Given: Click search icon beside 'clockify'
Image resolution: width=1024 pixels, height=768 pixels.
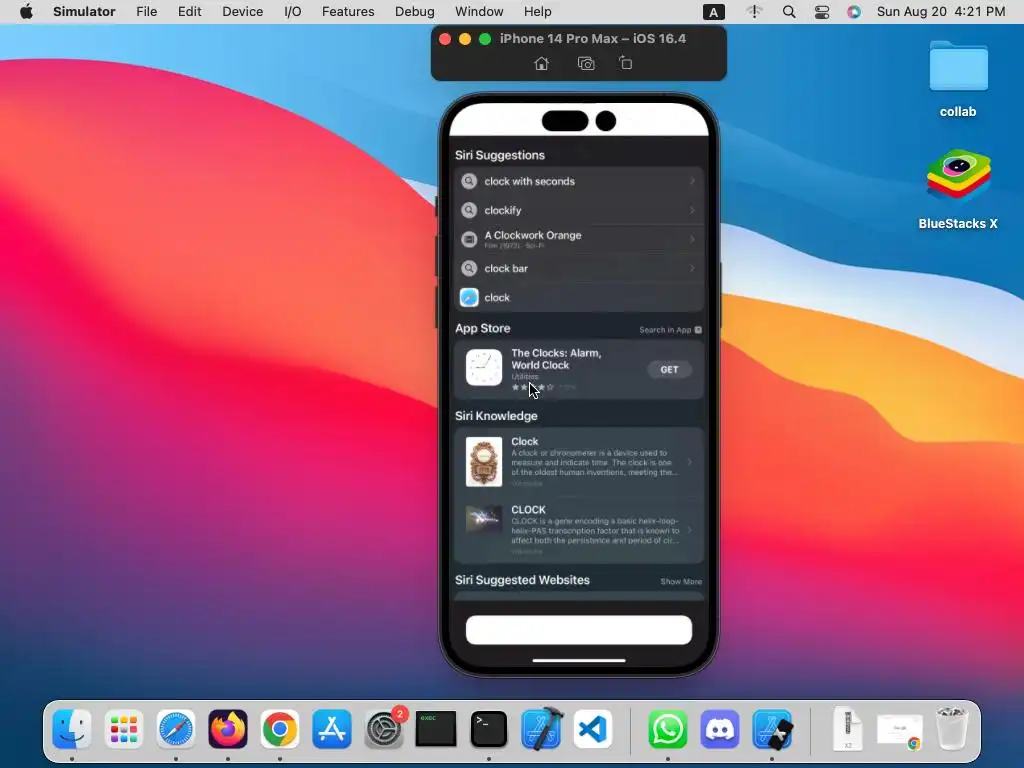Looking at the screenshot, I should click(469, 210).
